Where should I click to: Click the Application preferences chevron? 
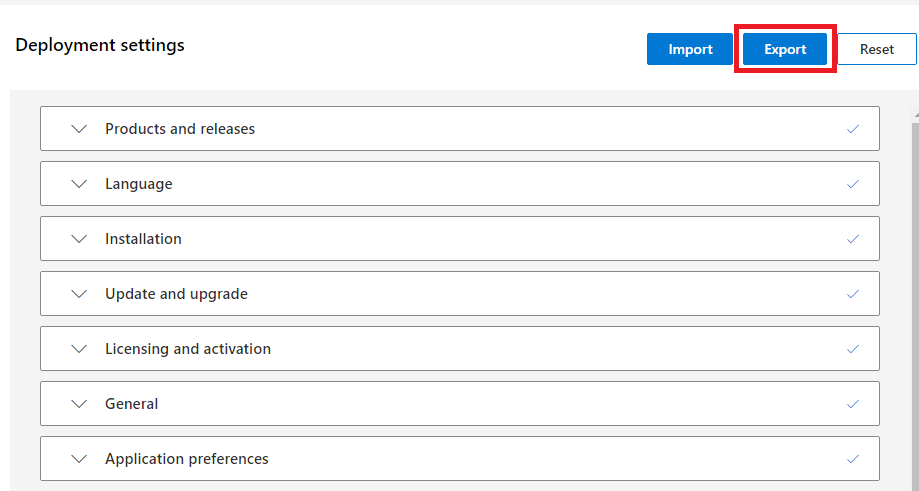click(80, 459)
